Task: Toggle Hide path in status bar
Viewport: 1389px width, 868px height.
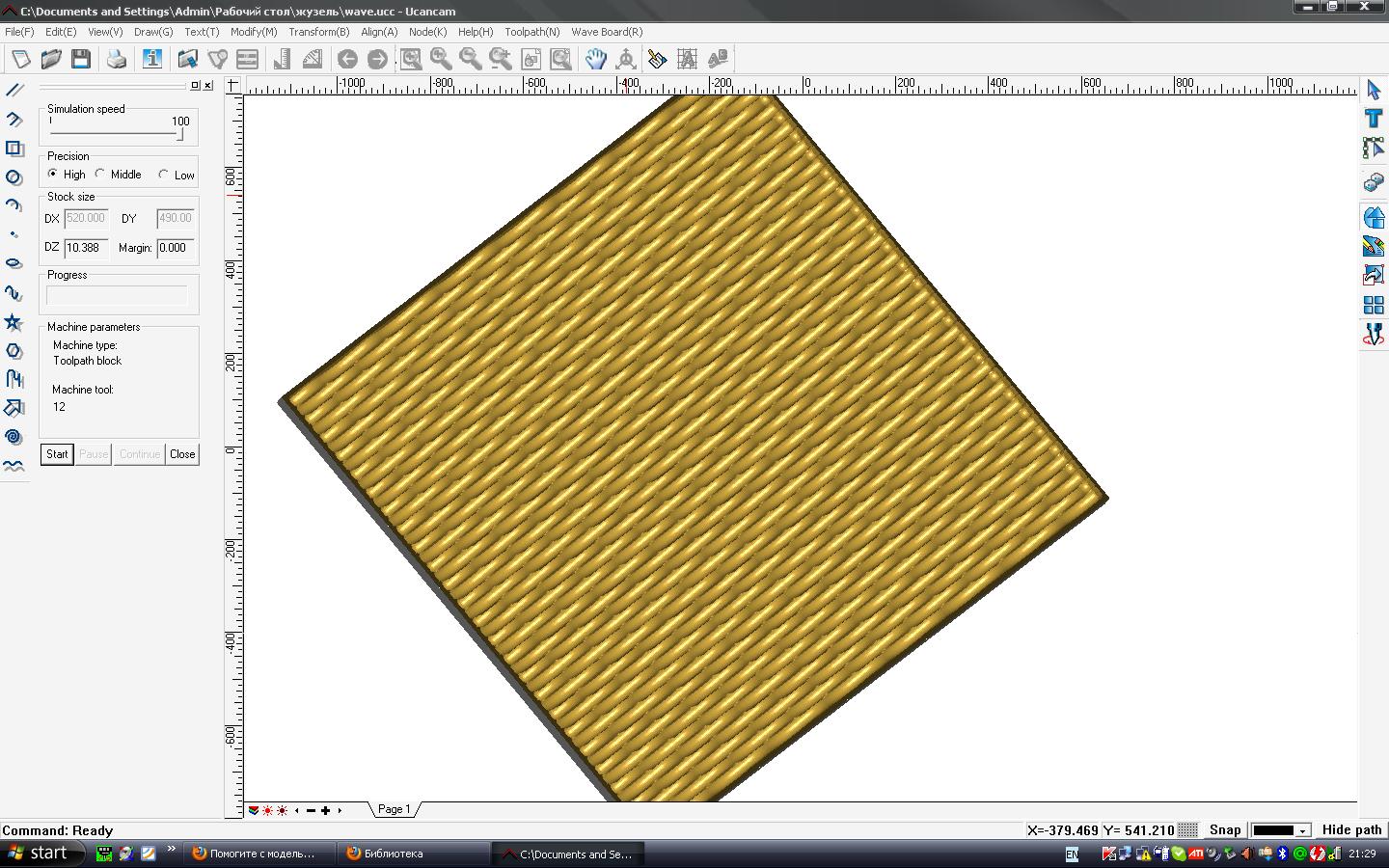Action: click(x=1351, y=829)
